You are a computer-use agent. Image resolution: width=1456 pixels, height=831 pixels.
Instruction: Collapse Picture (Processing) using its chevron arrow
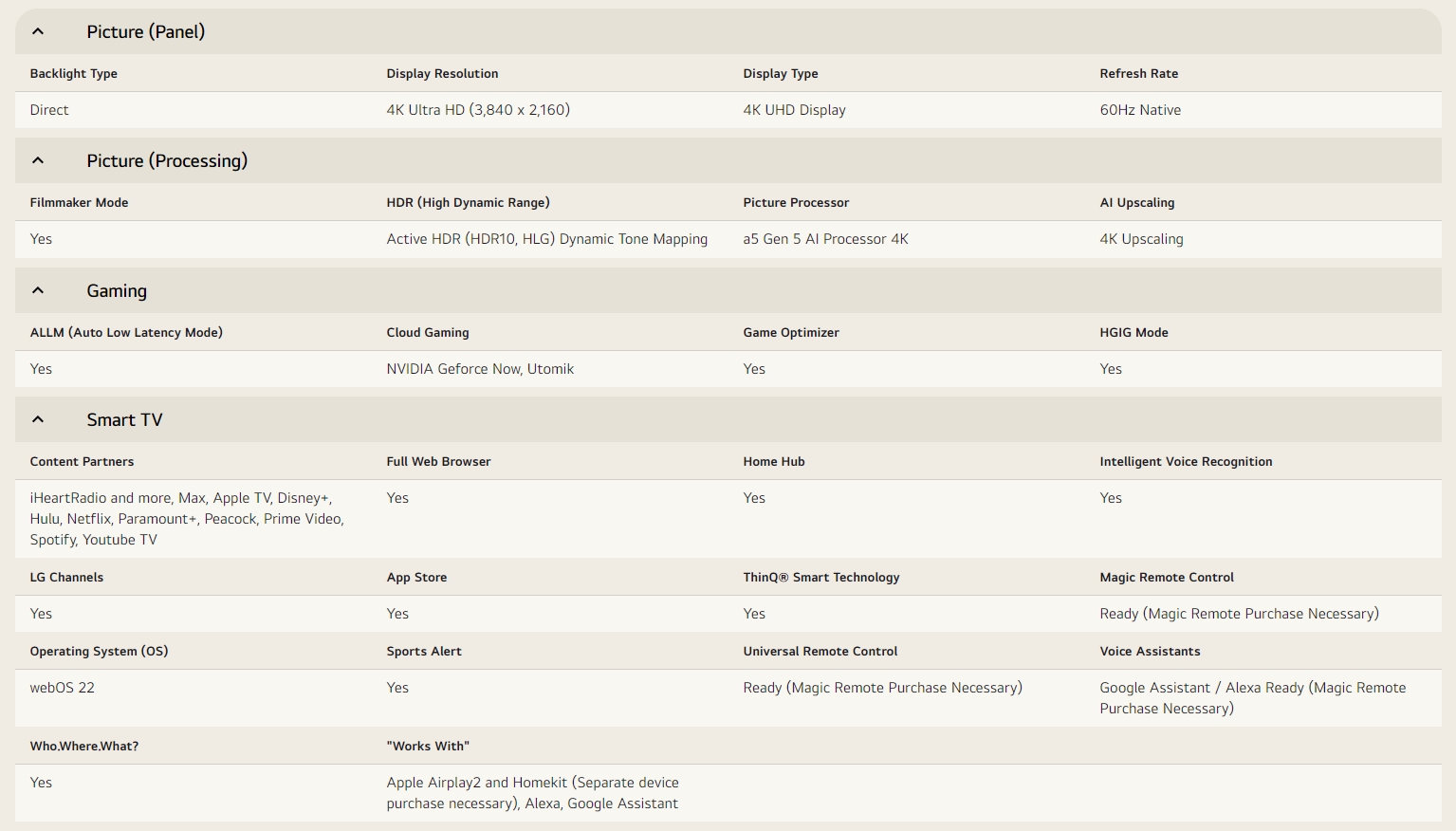[38, 160]
